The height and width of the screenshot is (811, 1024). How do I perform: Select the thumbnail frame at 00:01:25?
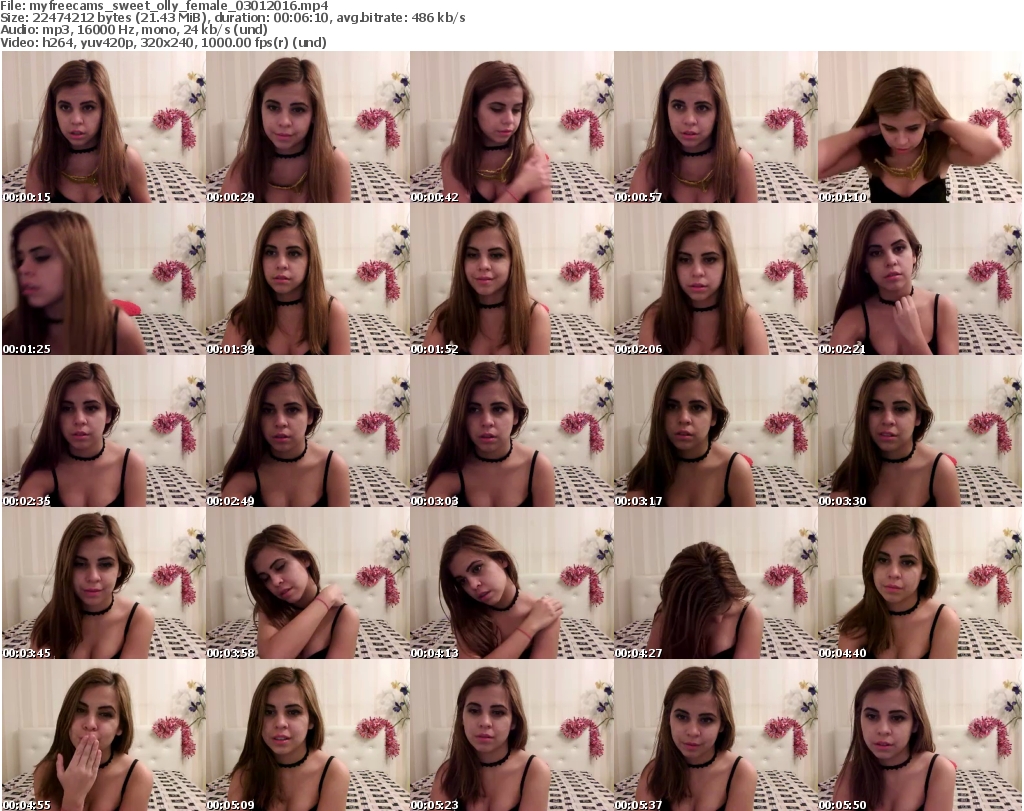click(x=104, y=279)
